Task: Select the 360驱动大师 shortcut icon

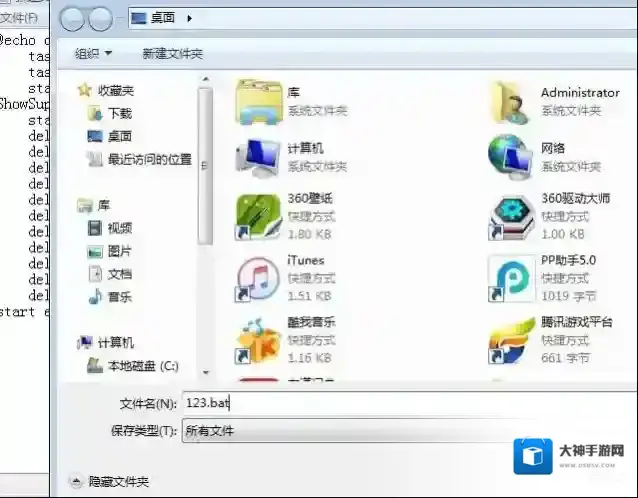Action: coord(511,217)
